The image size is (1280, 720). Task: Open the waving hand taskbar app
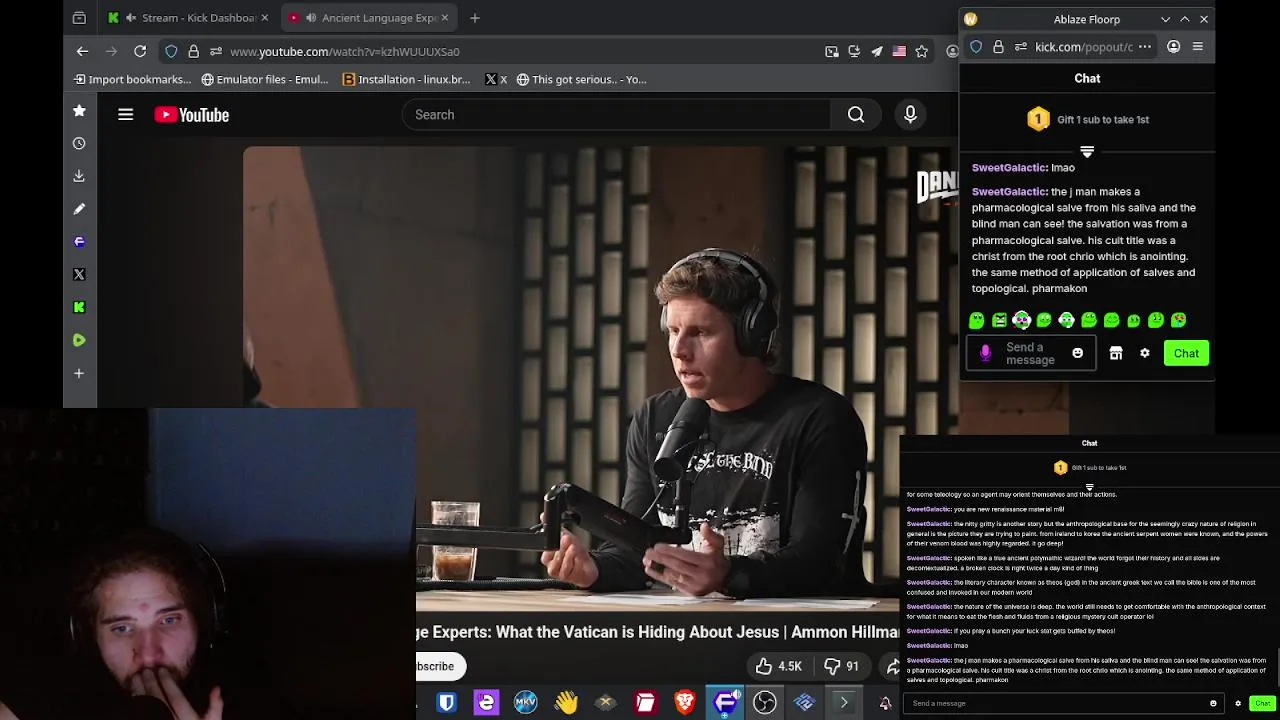[566, 703]
